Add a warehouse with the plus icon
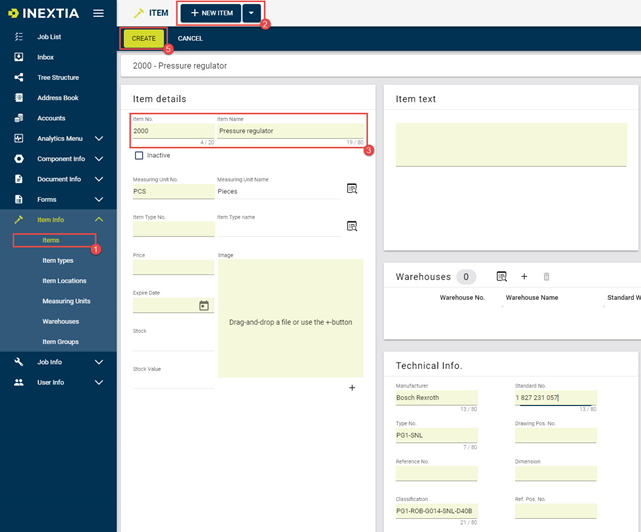641x532 pixels. click(x=524, y=277)
